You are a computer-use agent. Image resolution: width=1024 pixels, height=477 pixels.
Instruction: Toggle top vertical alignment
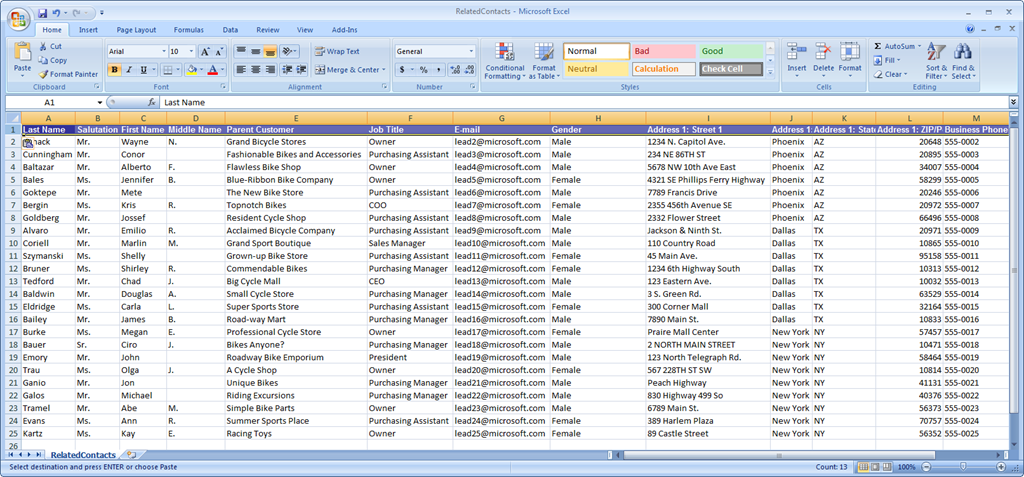pyautogui.click(x=241, y=52)
